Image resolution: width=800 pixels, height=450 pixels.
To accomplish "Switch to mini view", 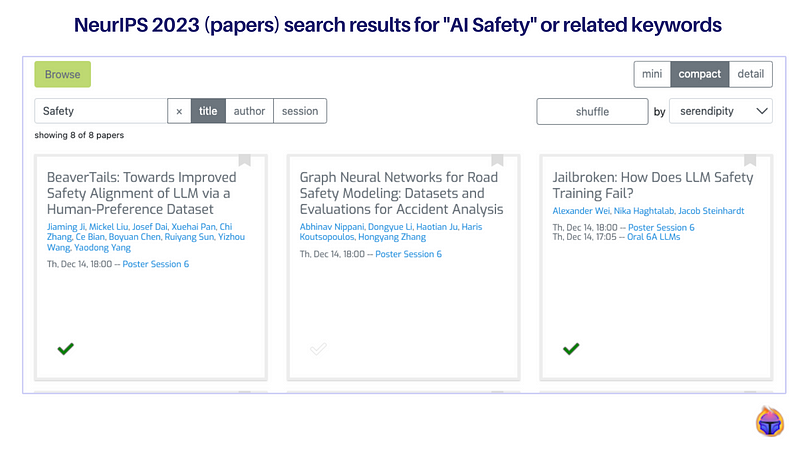I will pos(652,74).
